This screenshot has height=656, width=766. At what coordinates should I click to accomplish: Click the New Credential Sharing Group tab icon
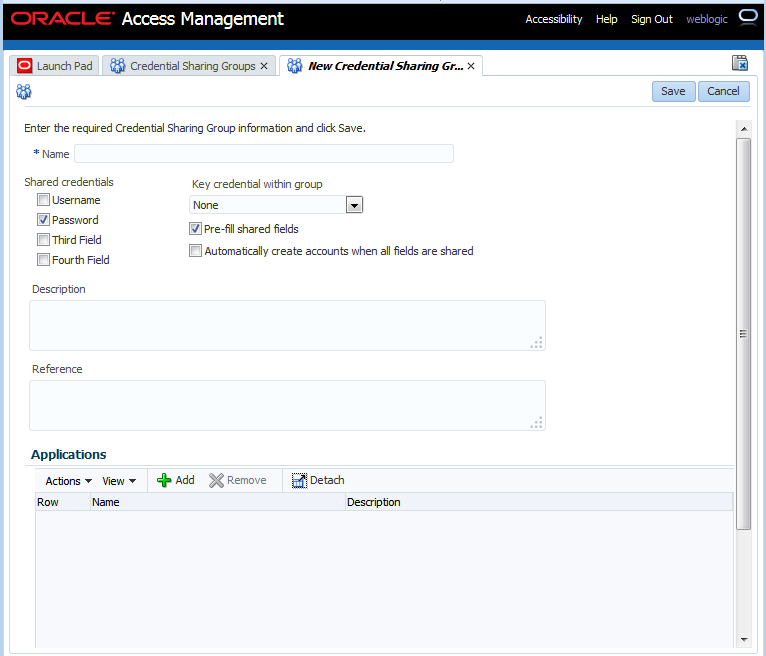295,65
